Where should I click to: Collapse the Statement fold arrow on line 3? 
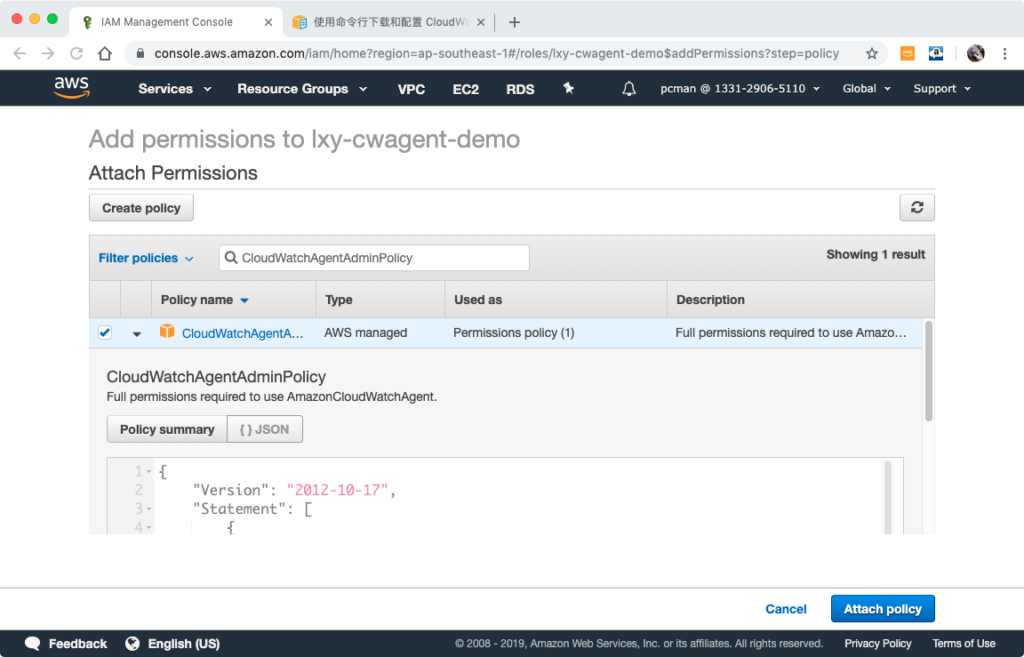point(149,509)
